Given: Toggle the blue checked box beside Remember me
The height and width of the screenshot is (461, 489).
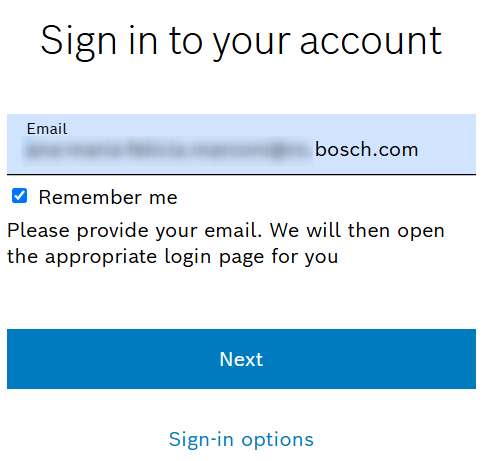Looking at the screenshot, I should coord(19,196).
